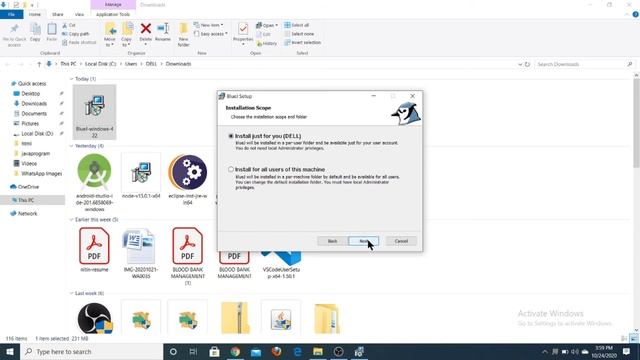
Task: Switch to the Share ribbon tab
Action: click(58, 14)
